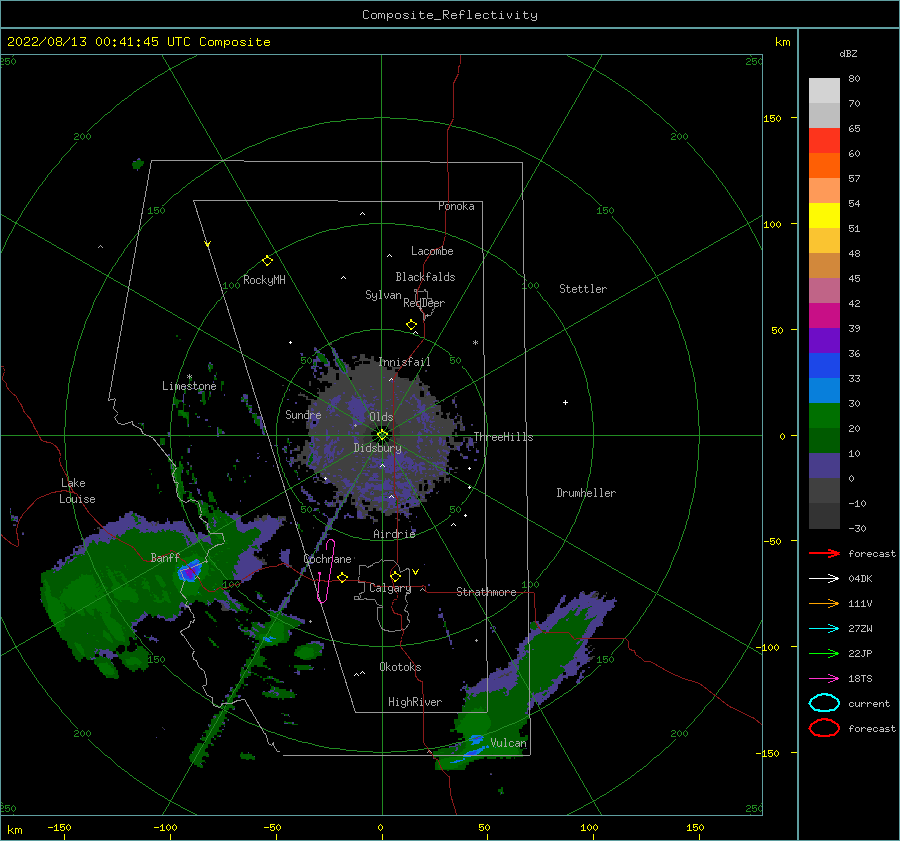
Task: Click the HighRiver label
Action: pyautogui.click(x=415, y=702)
